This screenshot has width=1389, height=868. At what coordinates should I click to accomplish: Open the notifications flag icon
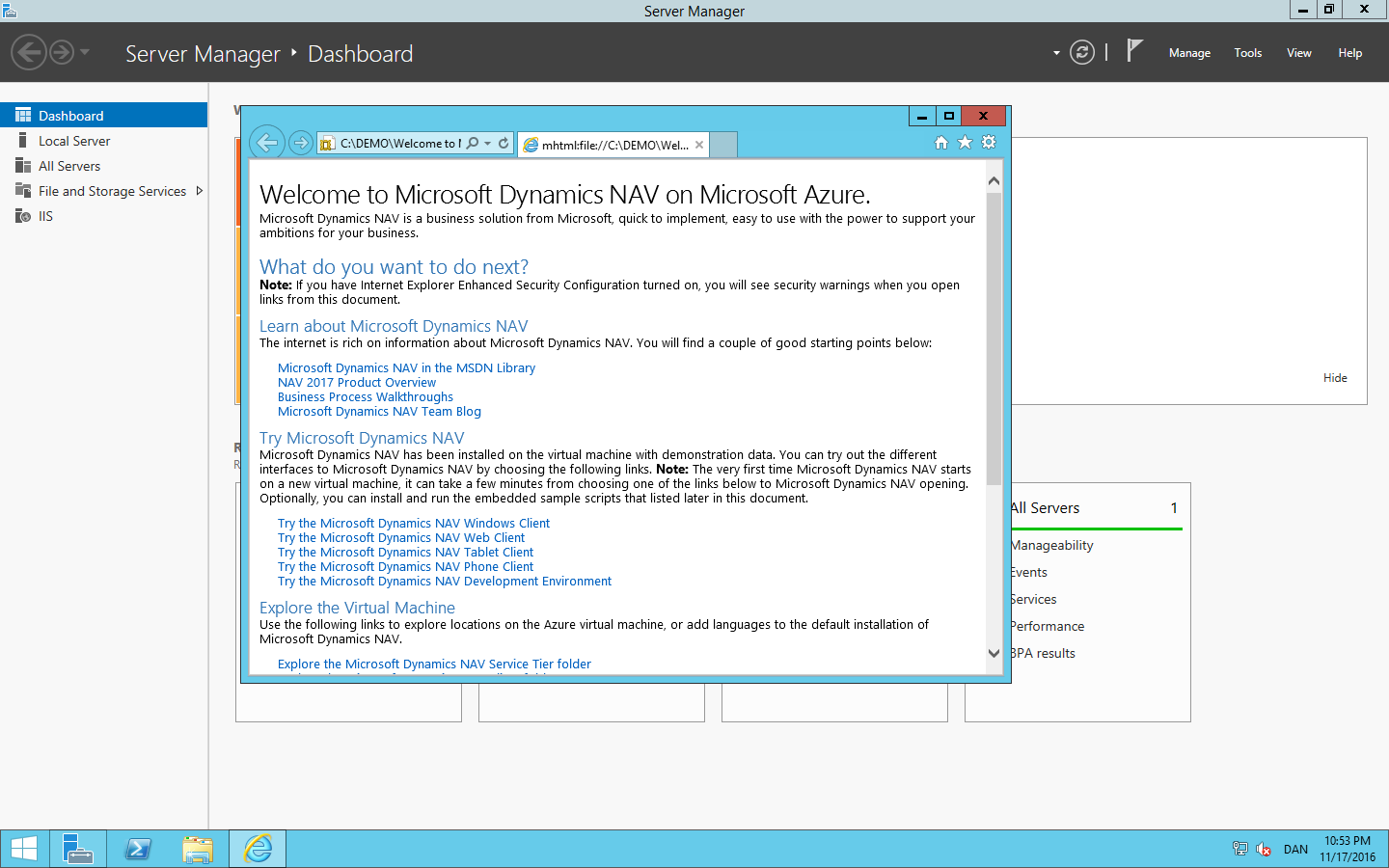point(1134,51)
